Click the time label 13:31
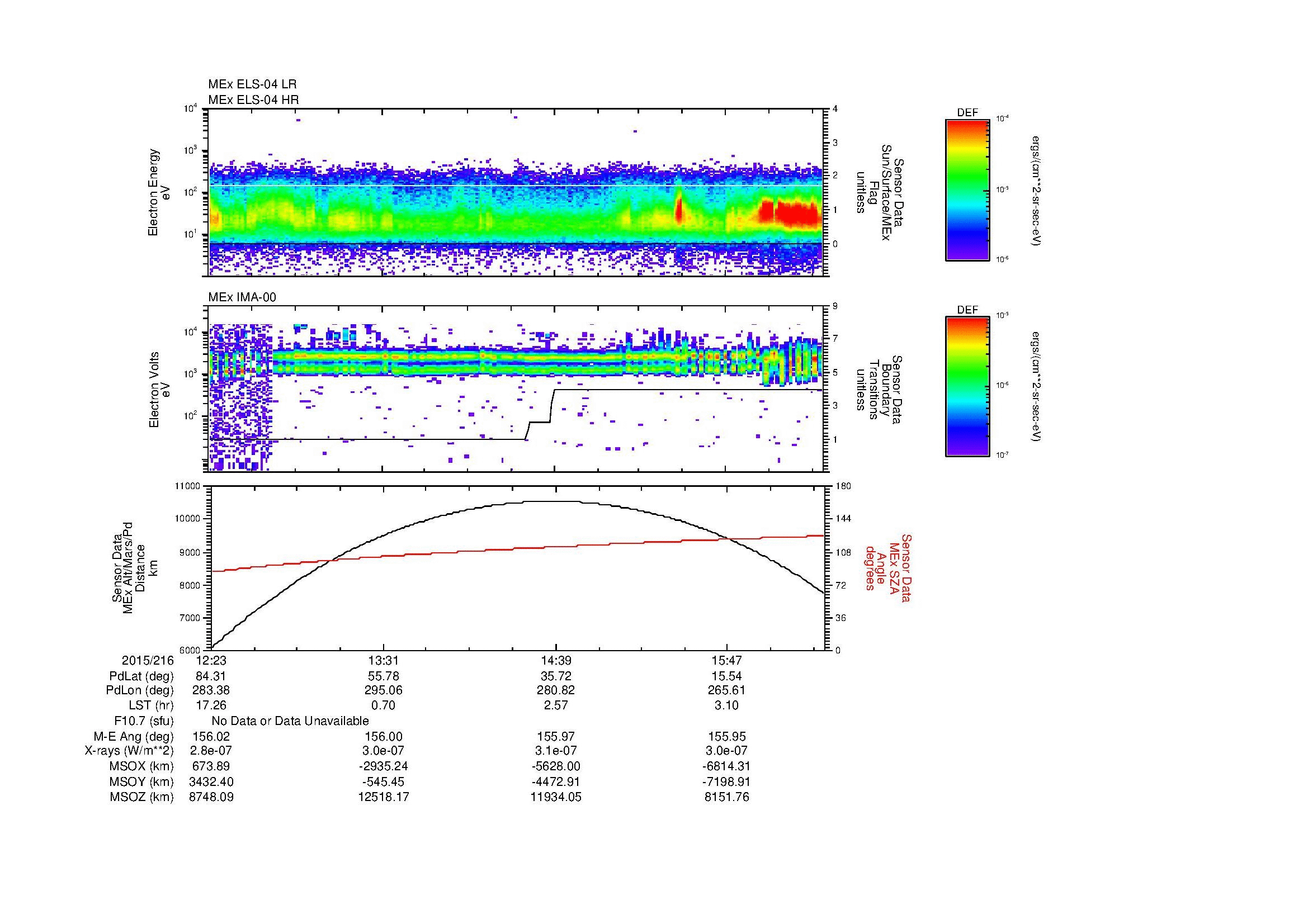 [x=384, y=660]
